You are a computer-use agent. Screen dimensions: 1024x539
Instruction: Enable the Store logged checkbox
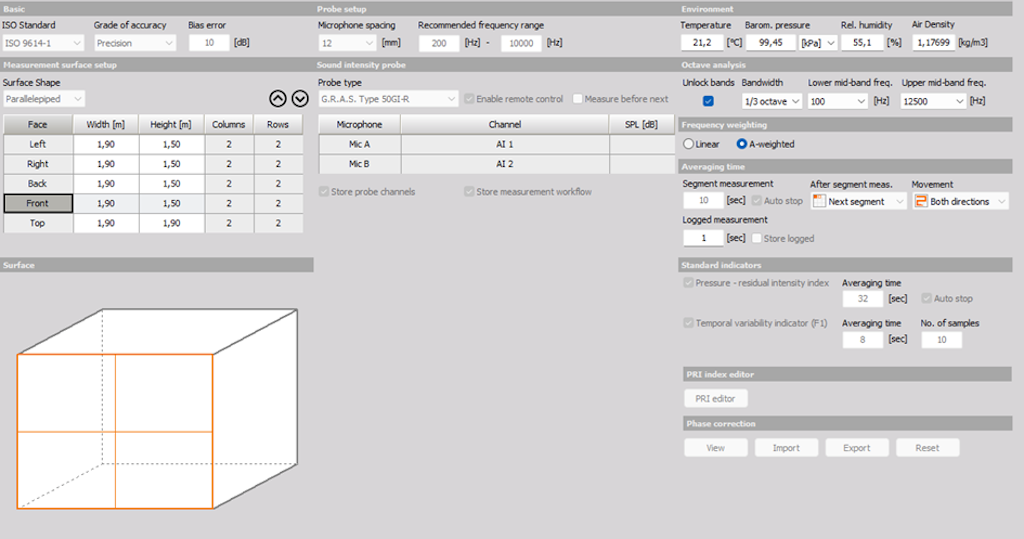tap(757, 238)
